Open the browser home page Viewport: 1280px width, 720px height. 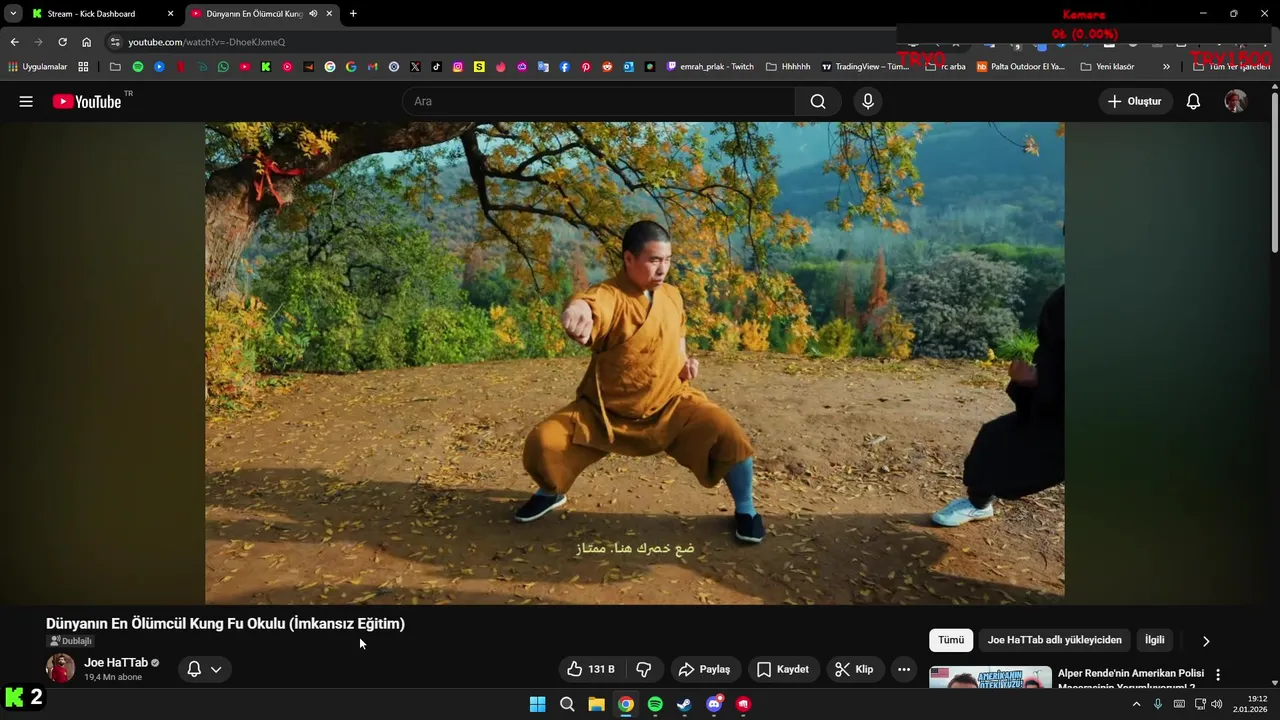coord(86,42)
